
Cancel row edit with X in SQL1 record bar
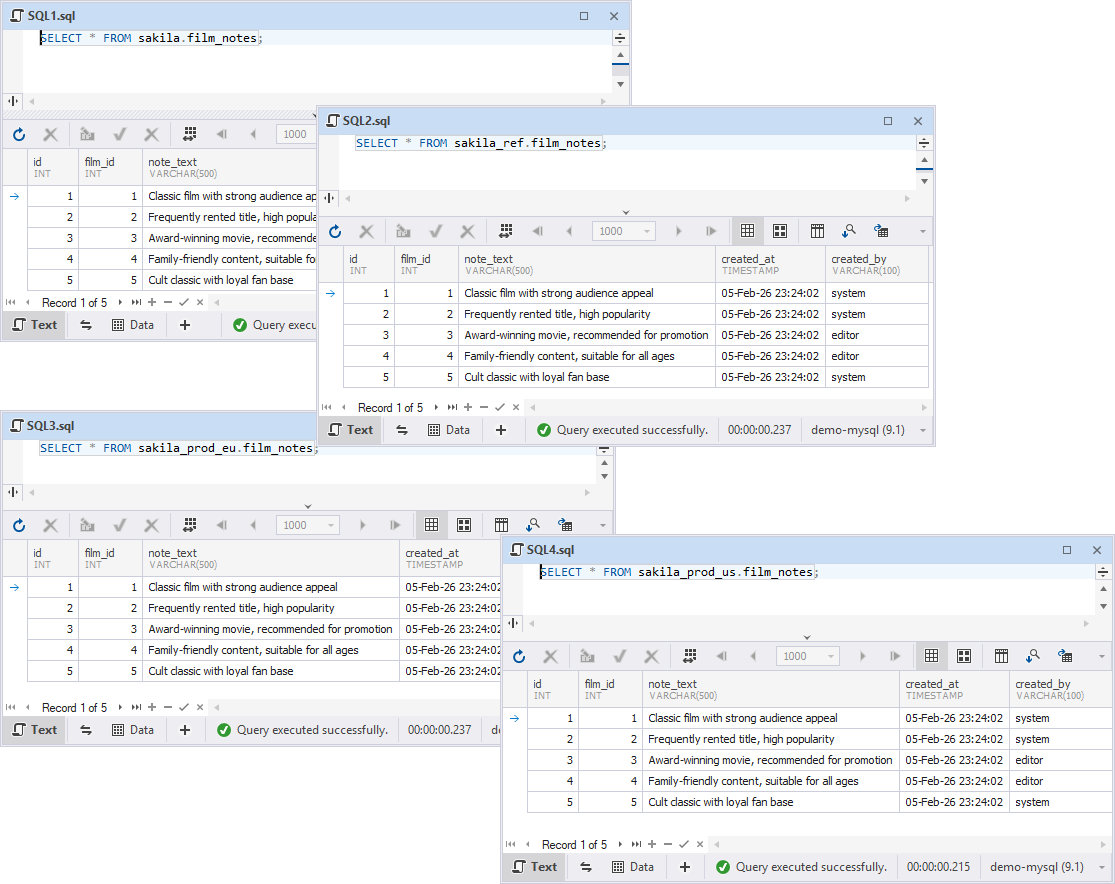point(199,302)
